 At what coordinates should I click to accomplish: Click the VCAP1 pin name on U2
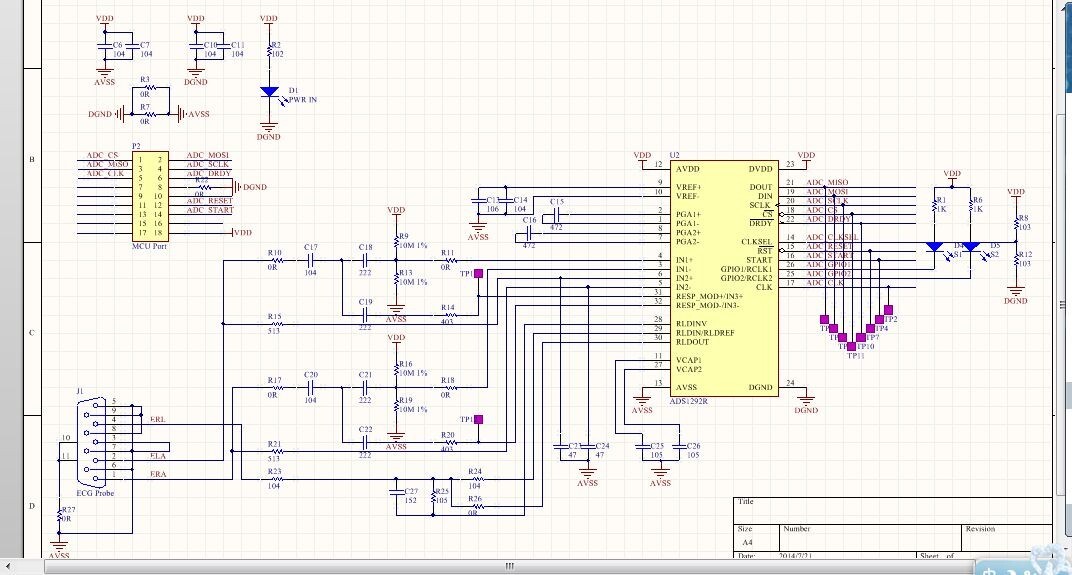click(x=688, y=360)
